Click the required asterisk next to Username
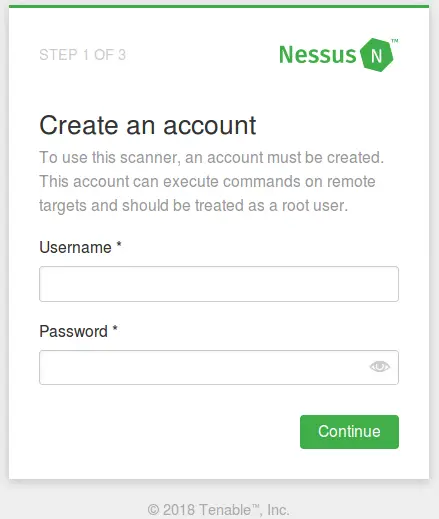Screen dimensions: 439x519 tap(119, 244)
